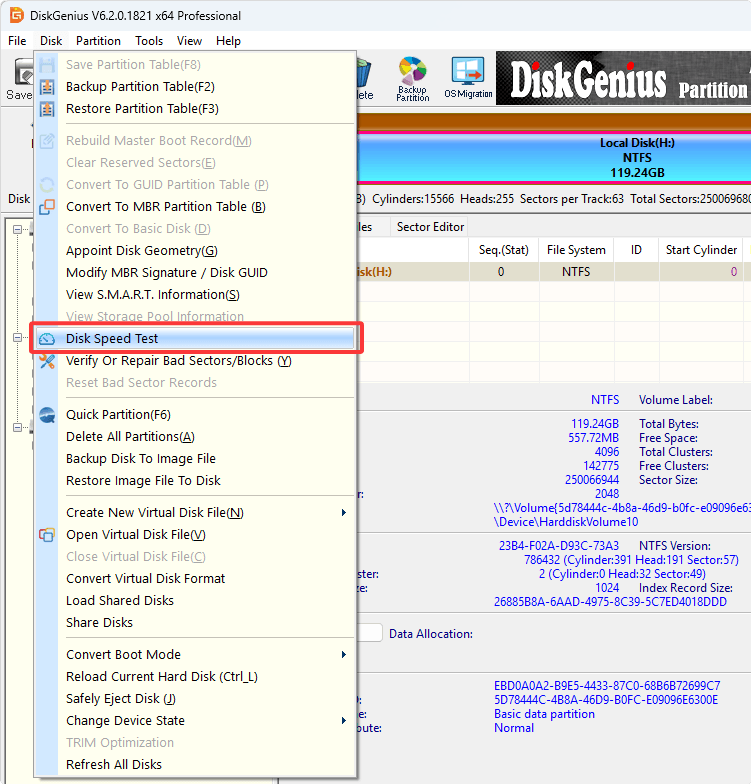Click the Quick Partition icon in menu

pyautogui.click(x=47, y=414)
